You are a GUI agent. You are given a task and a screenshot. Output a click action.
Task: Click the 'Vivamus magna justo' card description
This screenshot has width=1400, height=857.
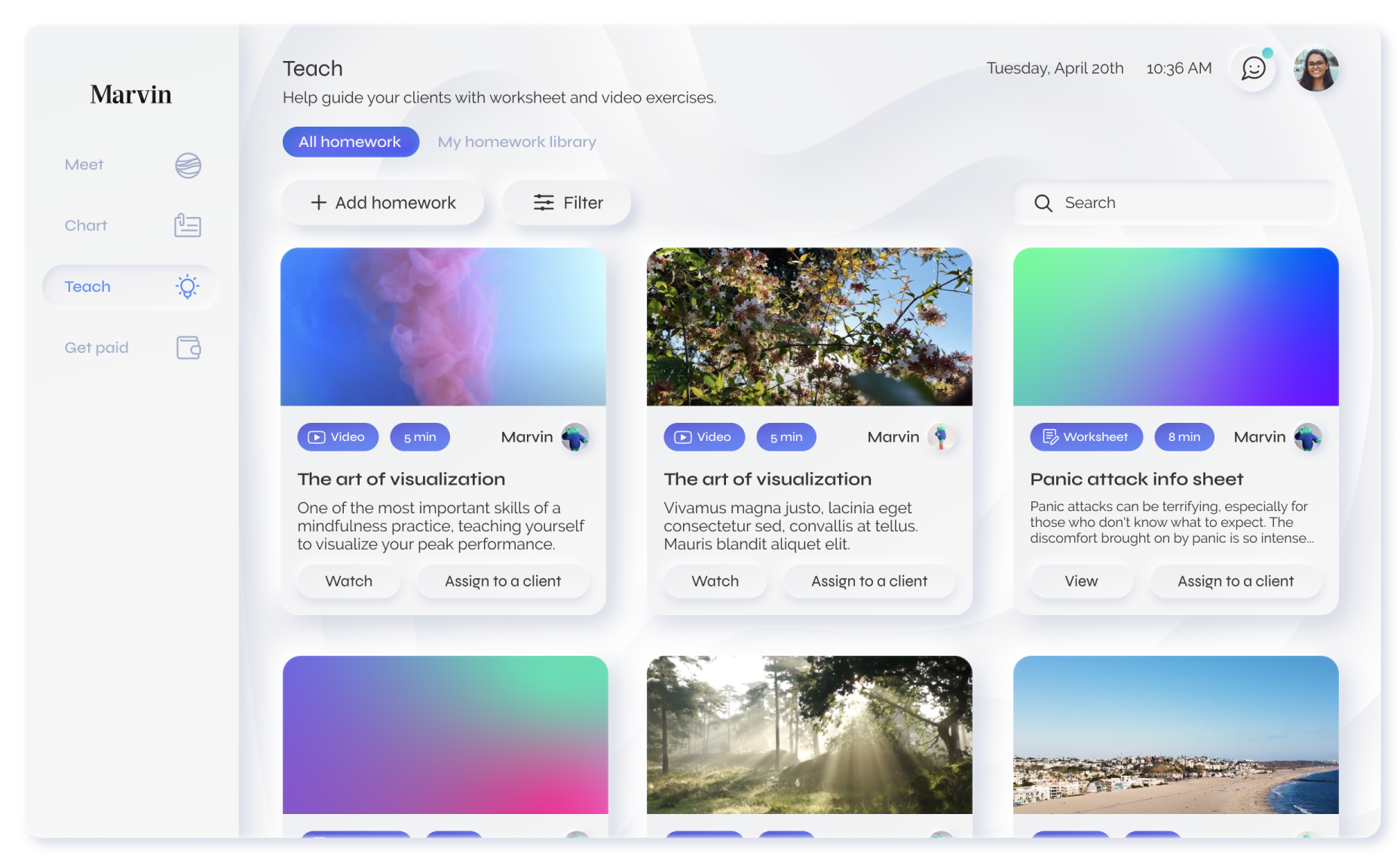[x=791, y=526]
